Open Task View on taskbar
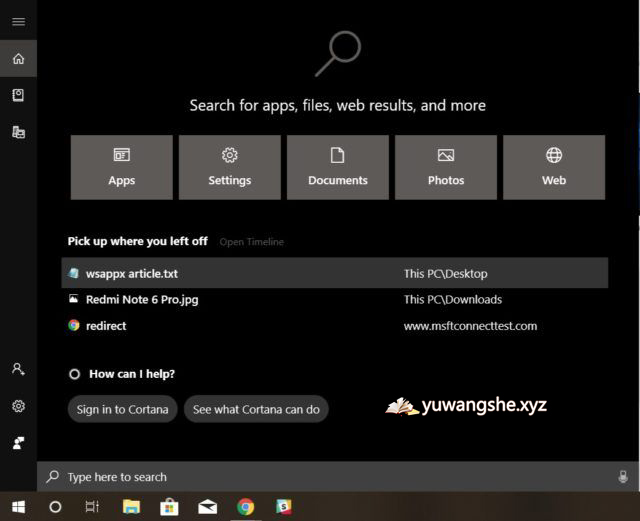 [92, 507]
